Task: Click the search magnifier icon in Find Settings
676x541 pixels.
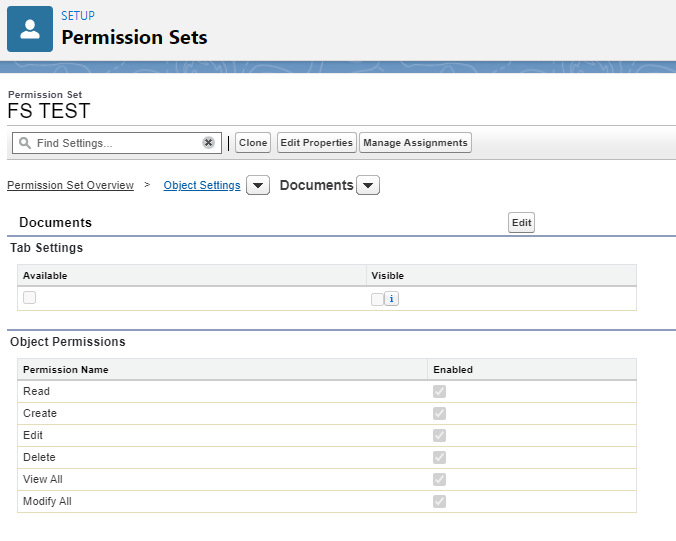Action: (25, 143)
